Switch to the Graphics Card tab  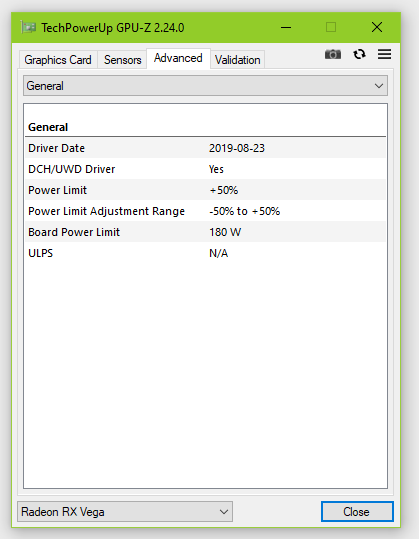click(58, 60)
